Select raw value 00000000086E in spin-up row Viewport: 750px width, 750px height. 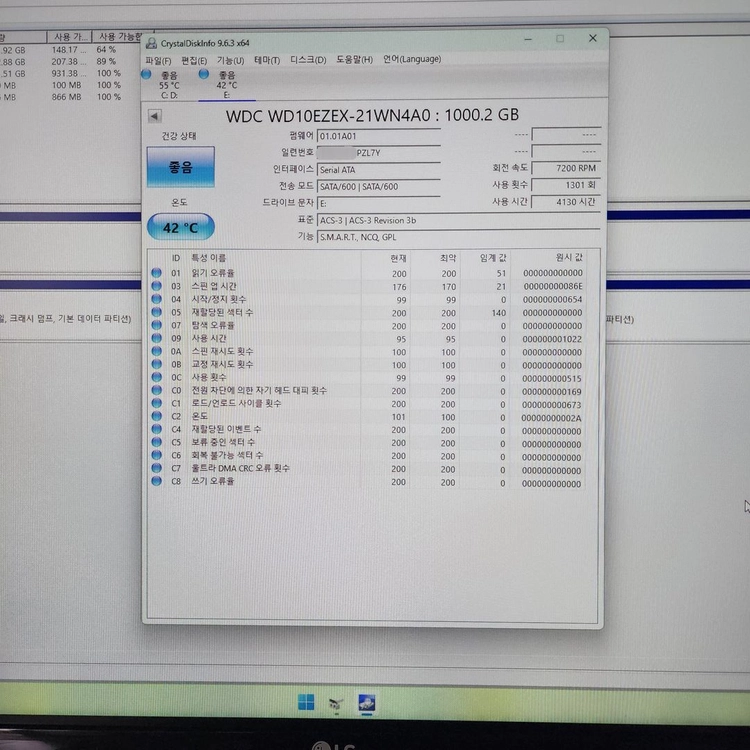click(553, 287)
